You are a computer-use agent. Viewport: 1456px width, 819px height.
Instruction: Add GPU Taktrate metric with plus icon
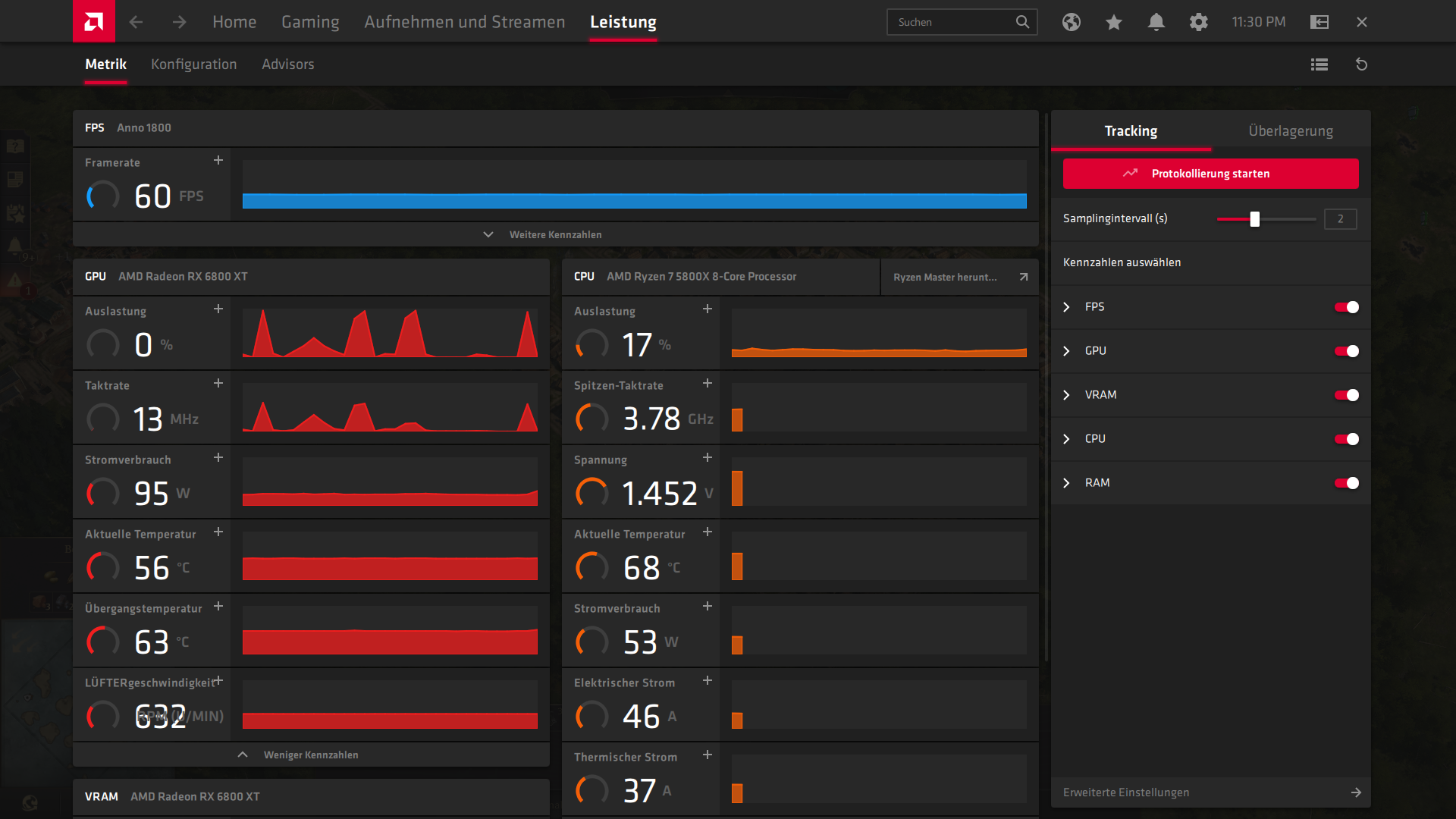[x=218, y=384]
